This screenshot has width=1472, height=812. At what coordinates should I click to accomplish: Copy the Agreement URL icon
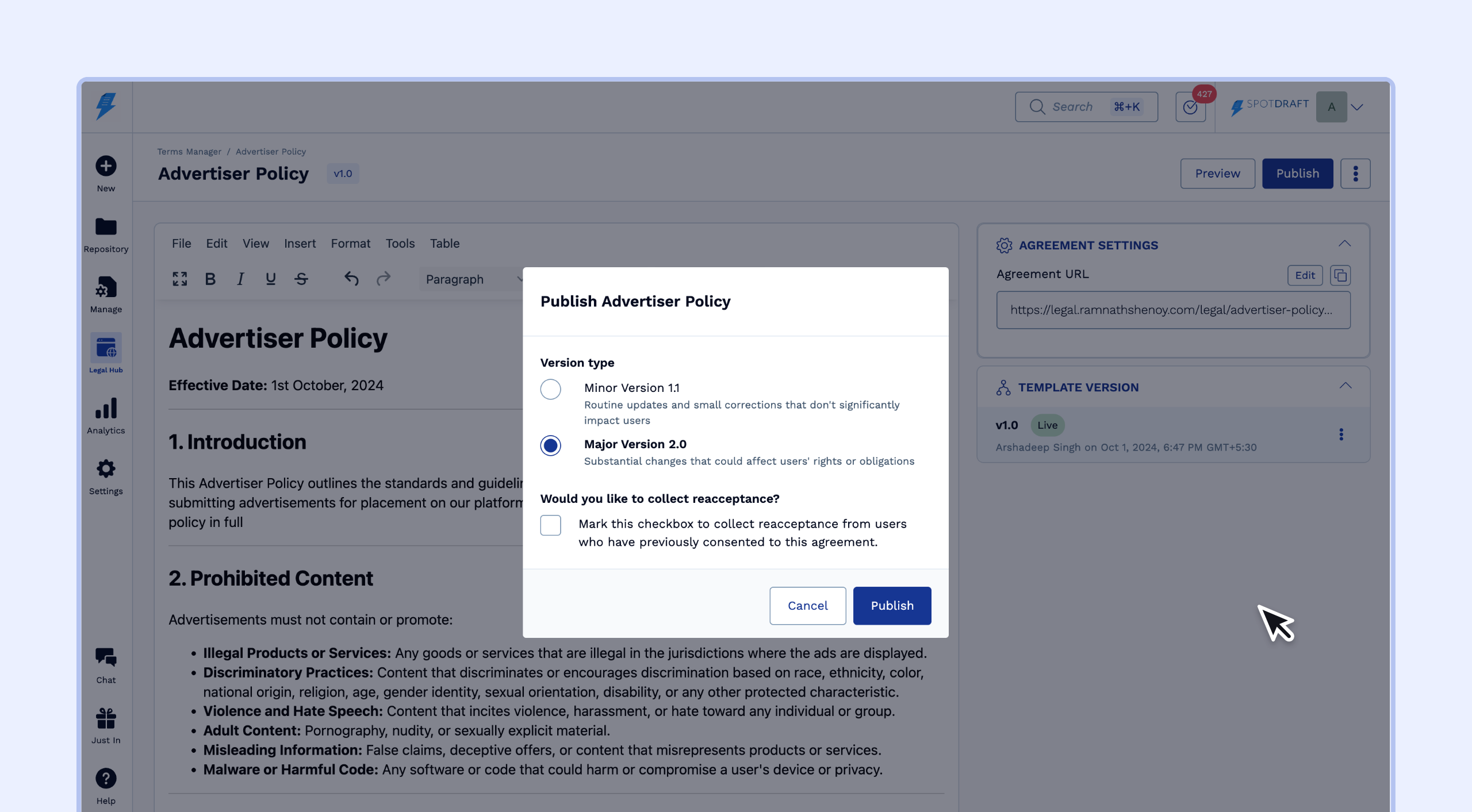coord(1340,275)
